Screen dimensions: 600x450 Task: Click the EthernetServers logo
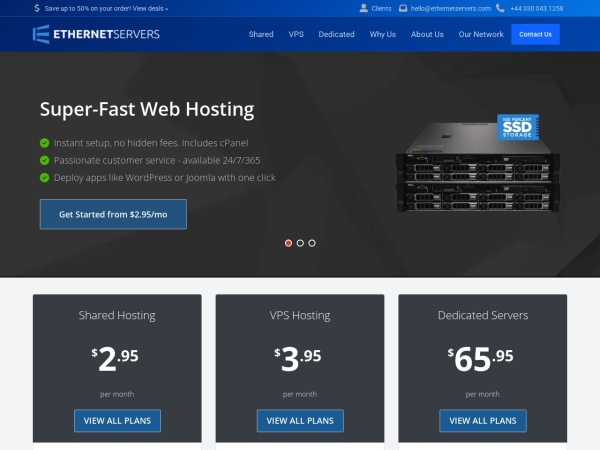coord(96,34)
